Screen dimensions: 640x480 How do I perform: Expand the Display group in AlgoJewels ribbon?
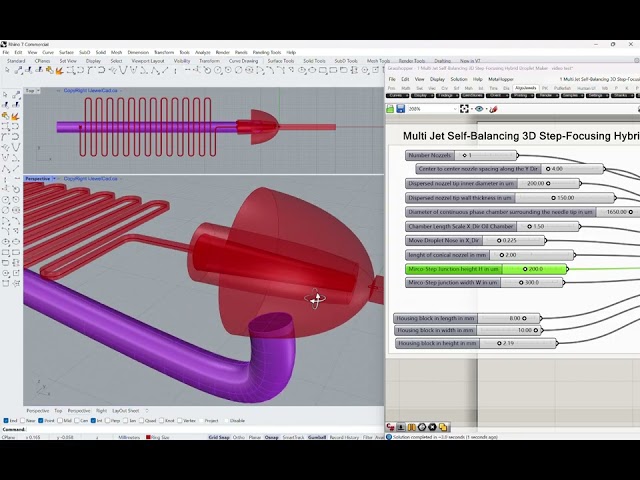point(422,96)
